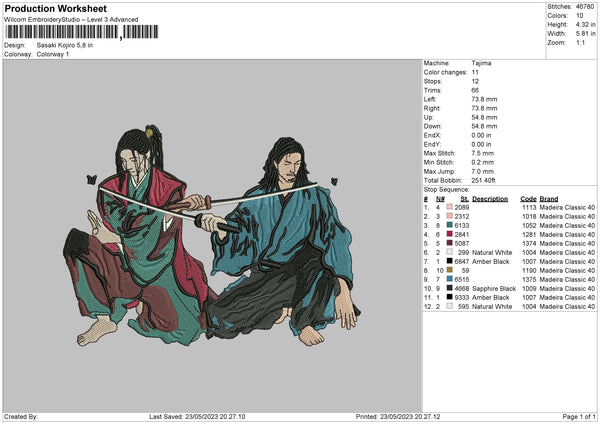Click thread code 1374 in row 5

pyautogui.click(x=530, y=243)
